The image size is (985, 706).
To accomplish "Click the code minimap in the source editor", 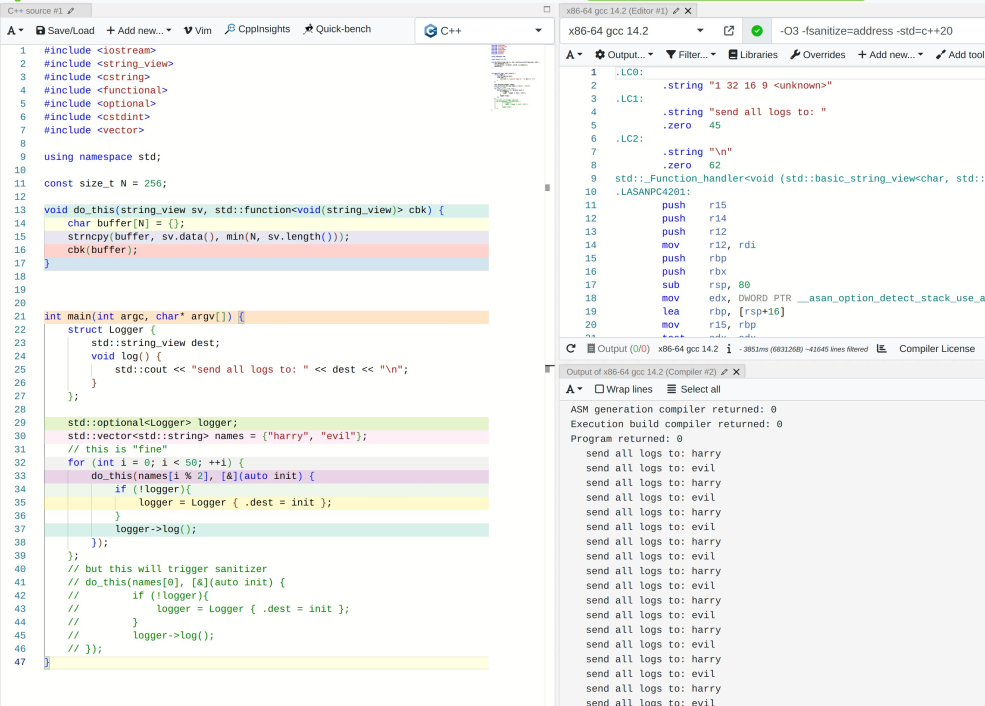I will pyautogui.click(x=515, y=78).
